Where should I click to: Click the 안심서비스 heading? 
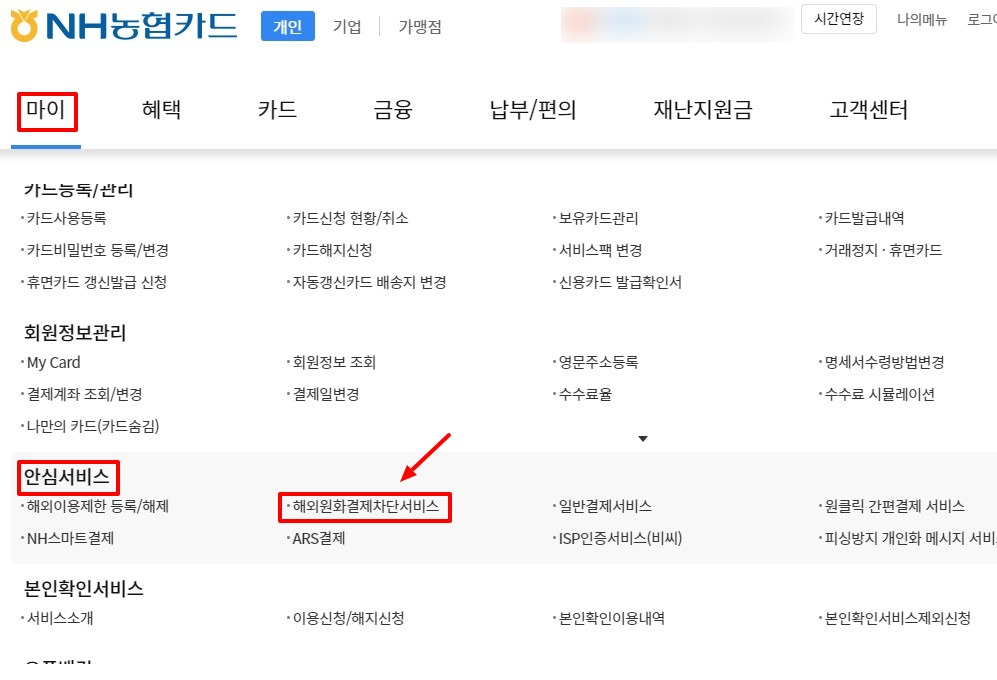click(67, 476)
